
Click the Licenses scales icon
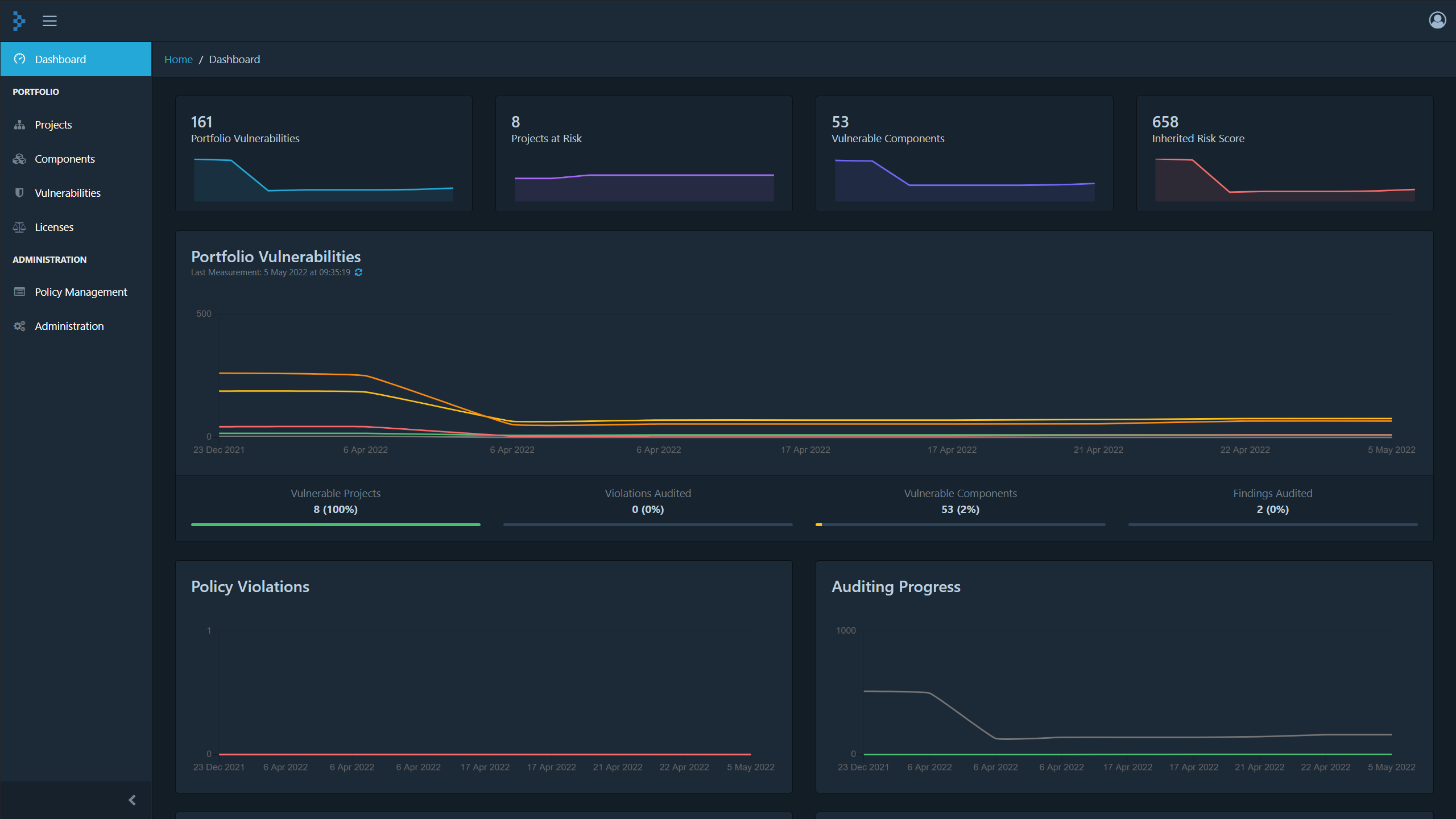tap(19, 227)
